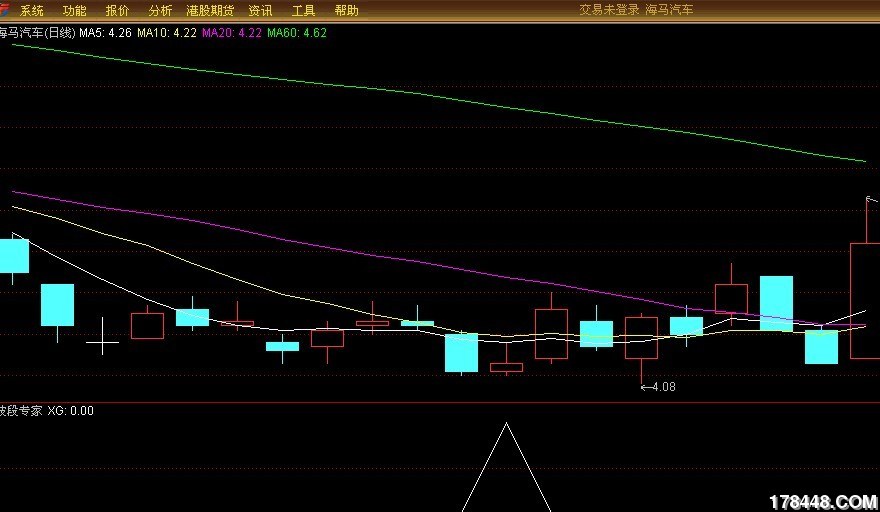Select the last large red candlestick on the right

865,278
